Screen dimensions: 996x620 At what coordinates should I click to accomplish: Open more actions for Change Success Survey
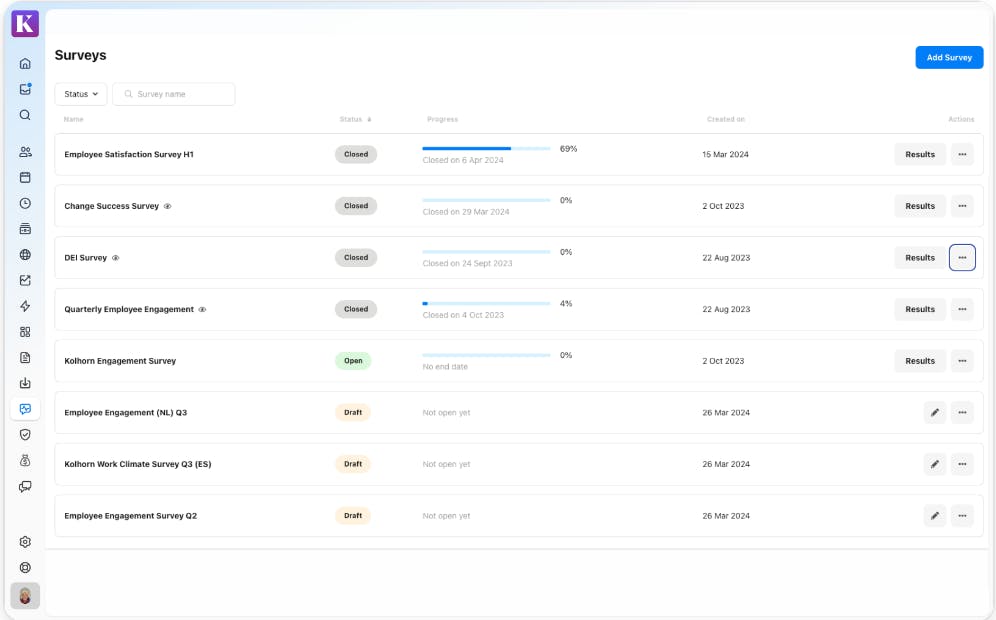[962, 206]
